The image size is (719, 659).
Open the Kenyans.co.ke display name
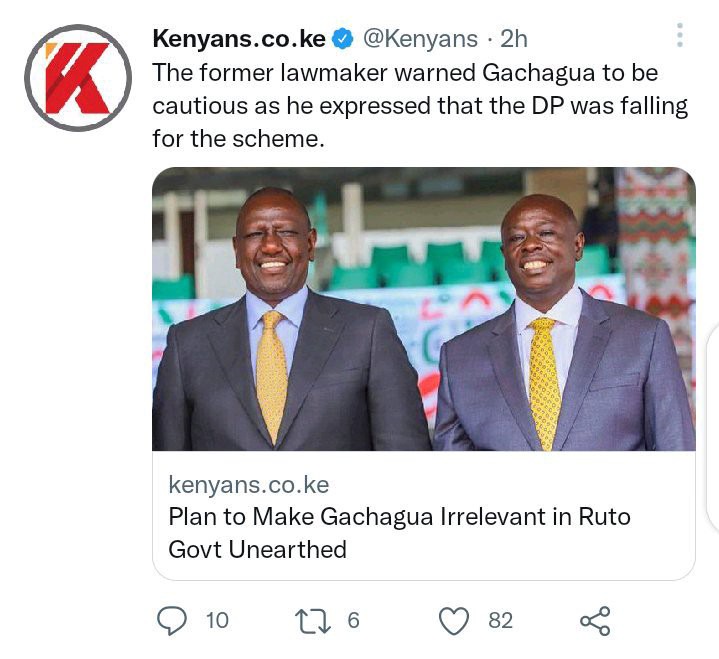[239, 39]
